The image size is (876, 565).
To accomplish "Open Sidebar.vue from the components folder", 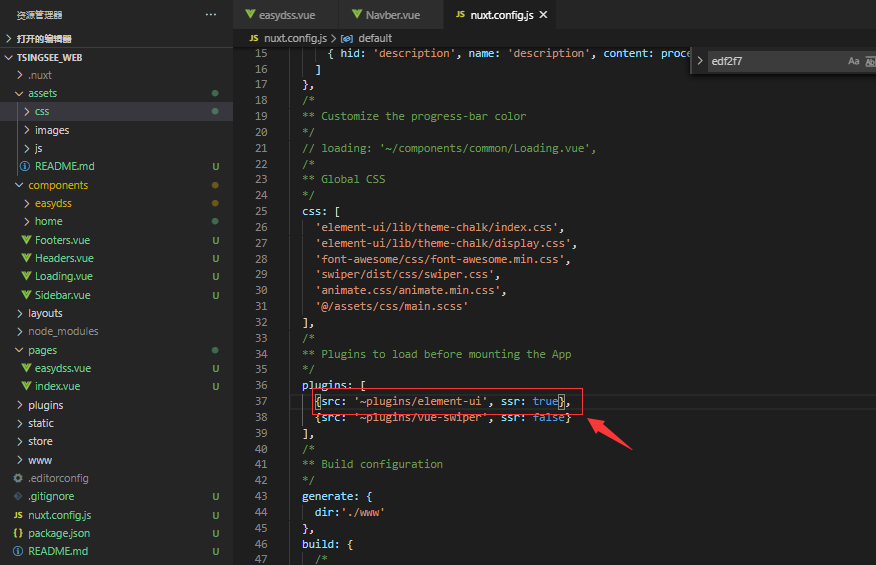I will (62, 295).
